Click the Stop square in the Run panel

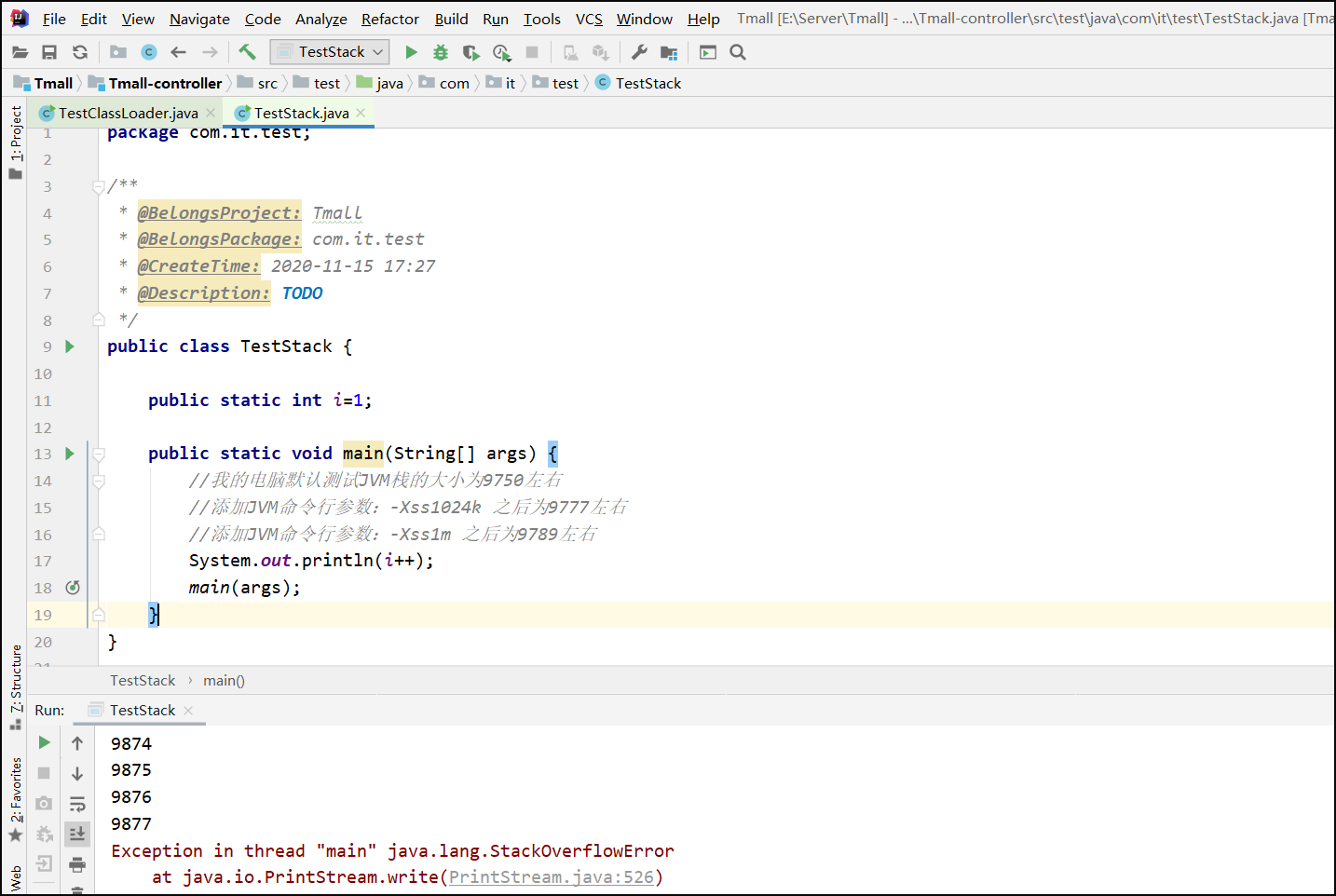point(44,773)
